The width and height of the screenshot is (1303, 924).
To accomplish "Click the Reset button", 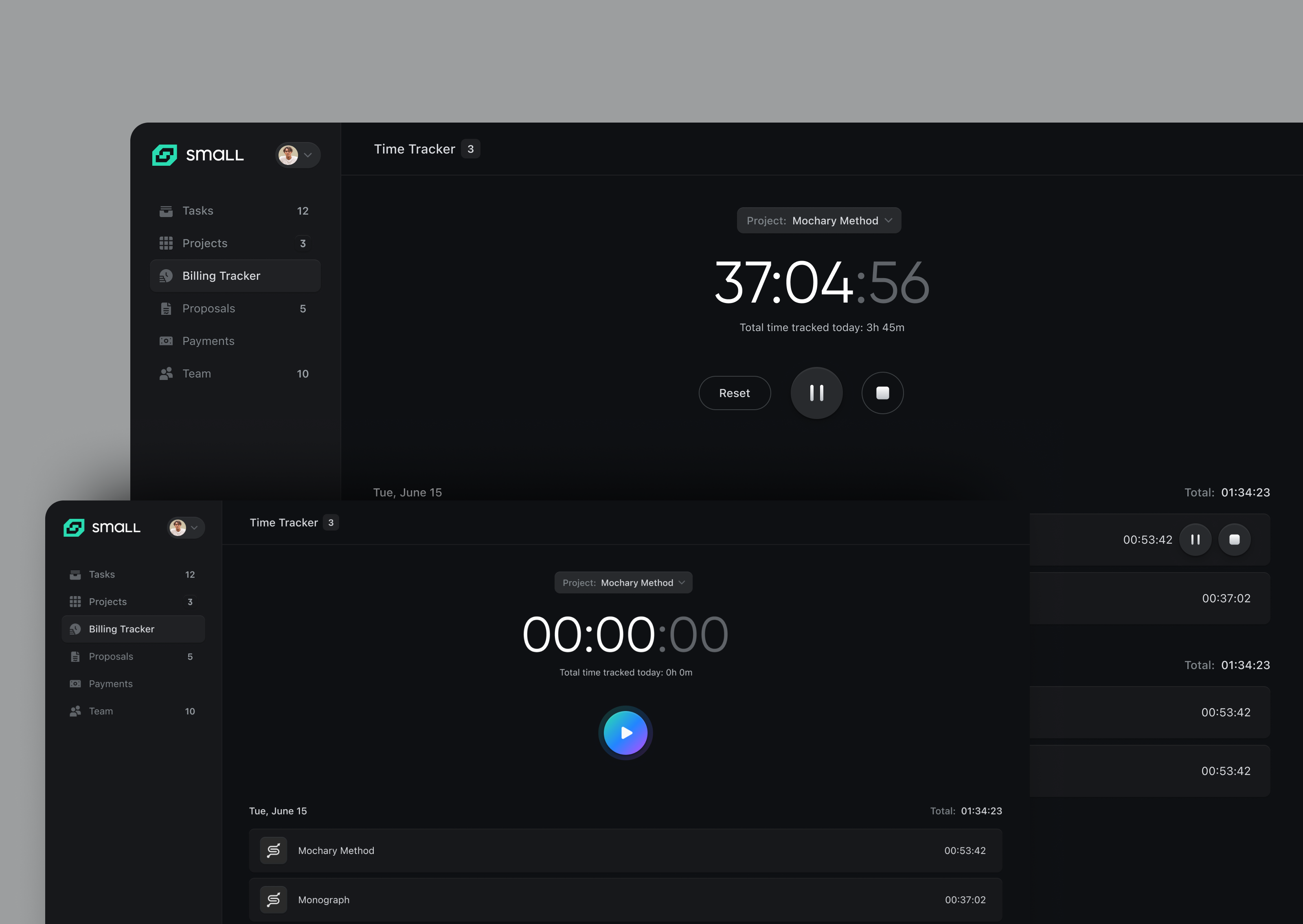I will tap(734, 393).
